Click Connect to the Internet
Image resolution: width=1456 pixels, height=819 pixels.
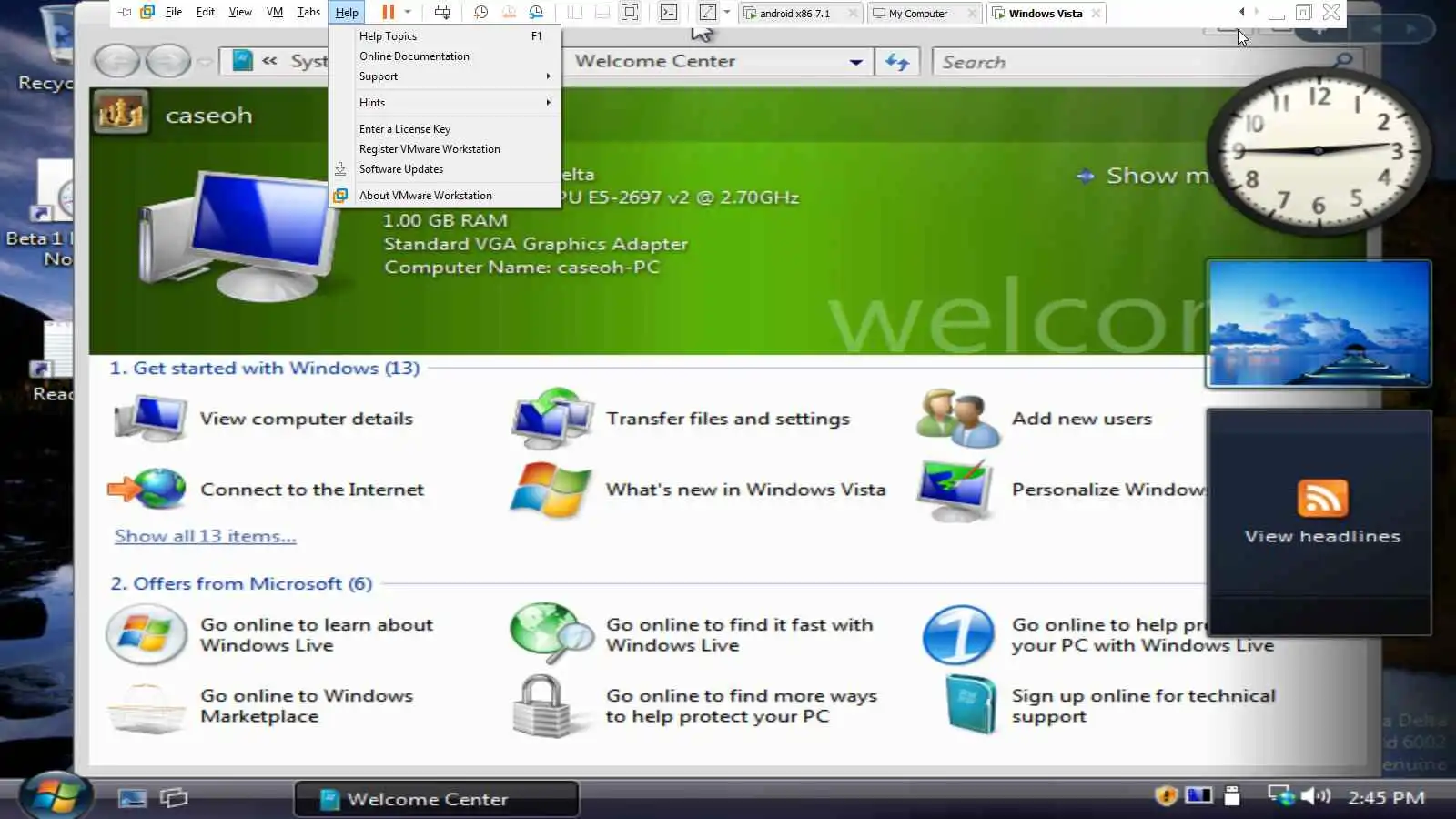[312, 490]
